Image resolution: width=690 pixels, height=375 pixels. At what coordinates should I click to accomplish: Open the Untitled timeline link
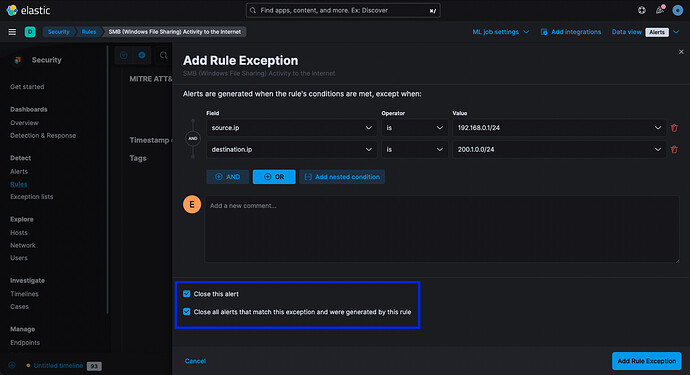tap(58, 365)
